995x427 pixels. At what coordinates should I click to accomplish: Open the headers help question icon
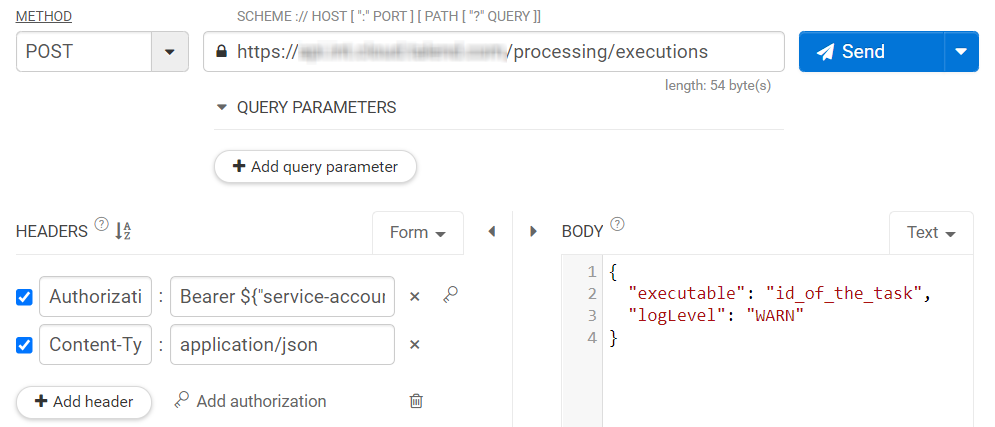click(102, 224)
